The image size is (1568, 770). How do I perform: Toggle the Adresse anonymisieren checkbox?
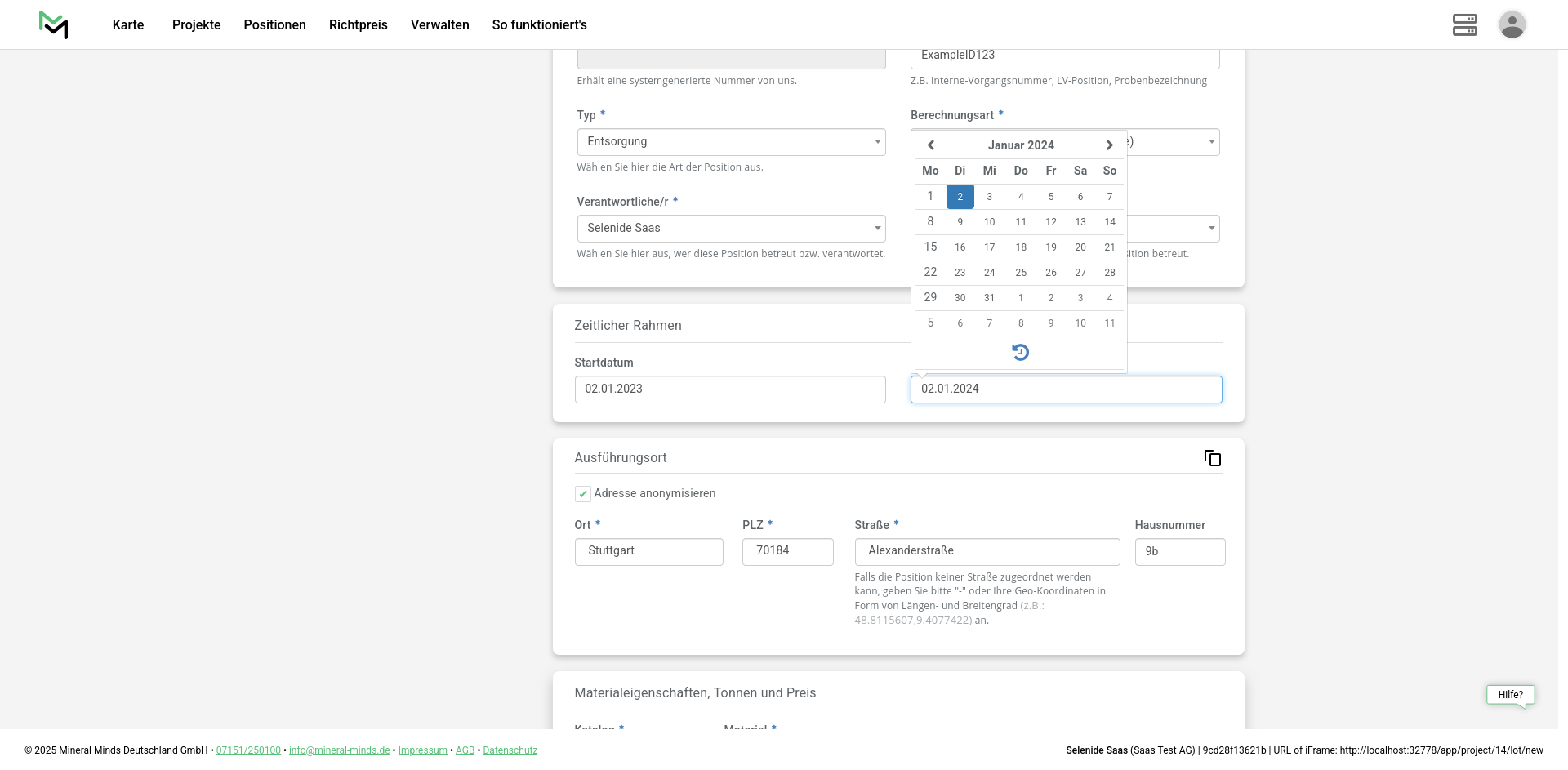coord(583,494)
